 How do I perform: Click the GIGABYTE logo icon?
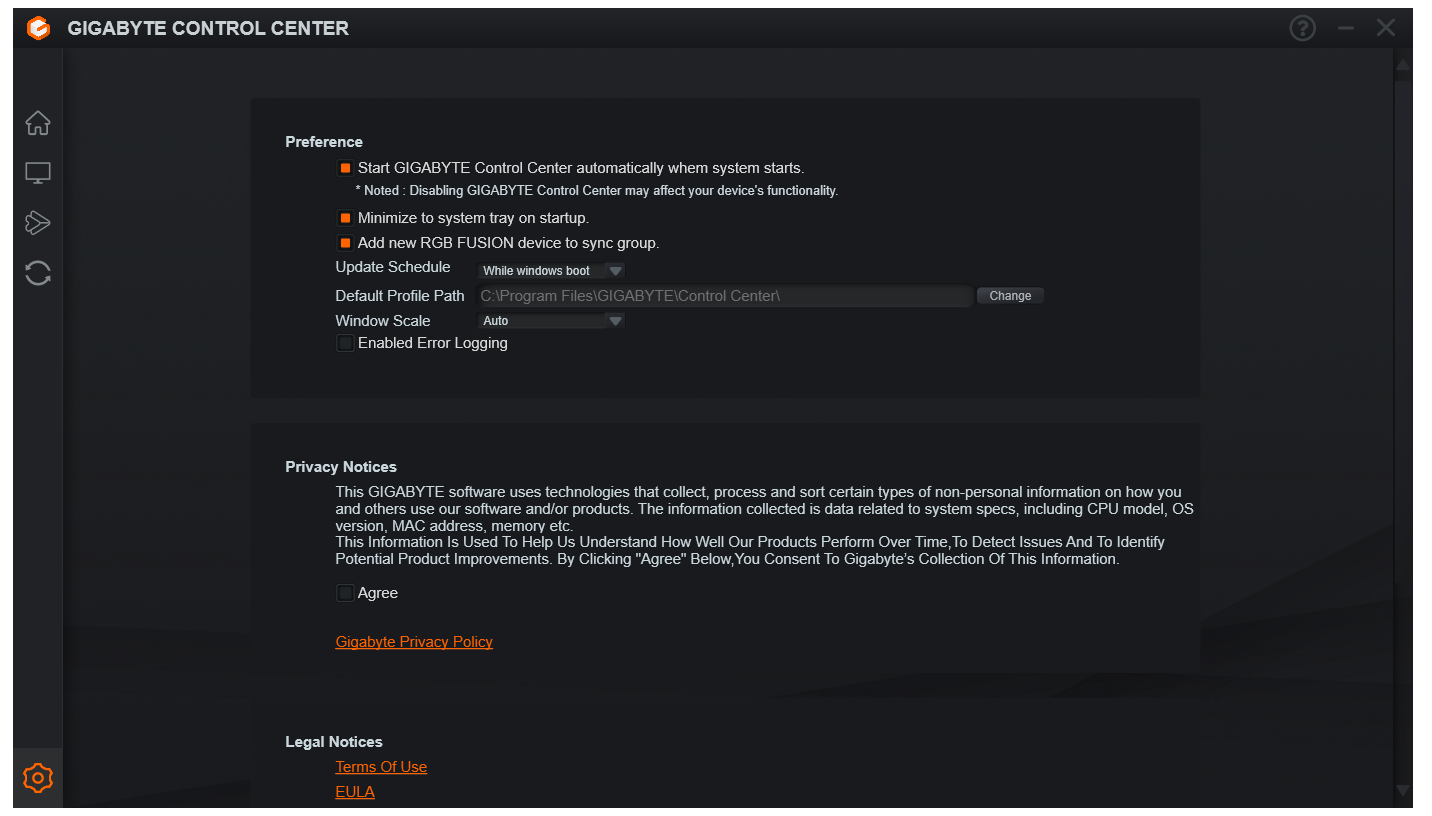pyautogui.click(x=38, y=28)
